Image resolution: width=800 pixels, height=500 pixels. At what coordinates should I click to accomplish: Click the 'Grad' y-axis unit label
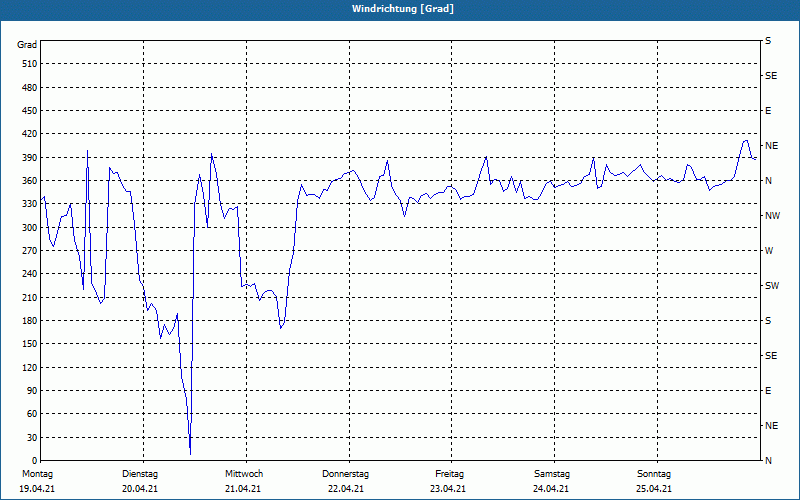click(27, 45)
